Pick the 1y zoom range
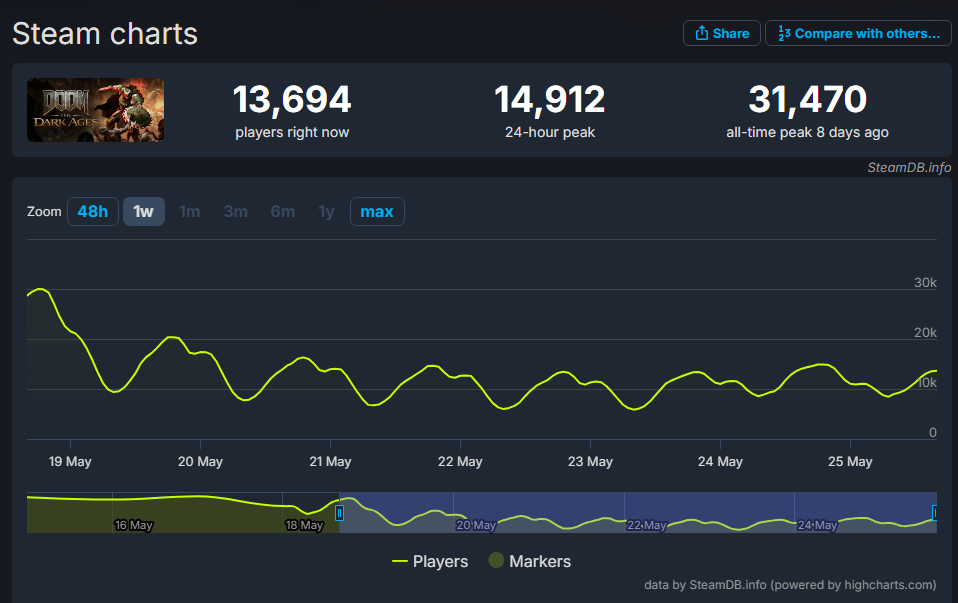Viewport: 958px width, 603px height. pyautogui.click(x=326, y=211)
